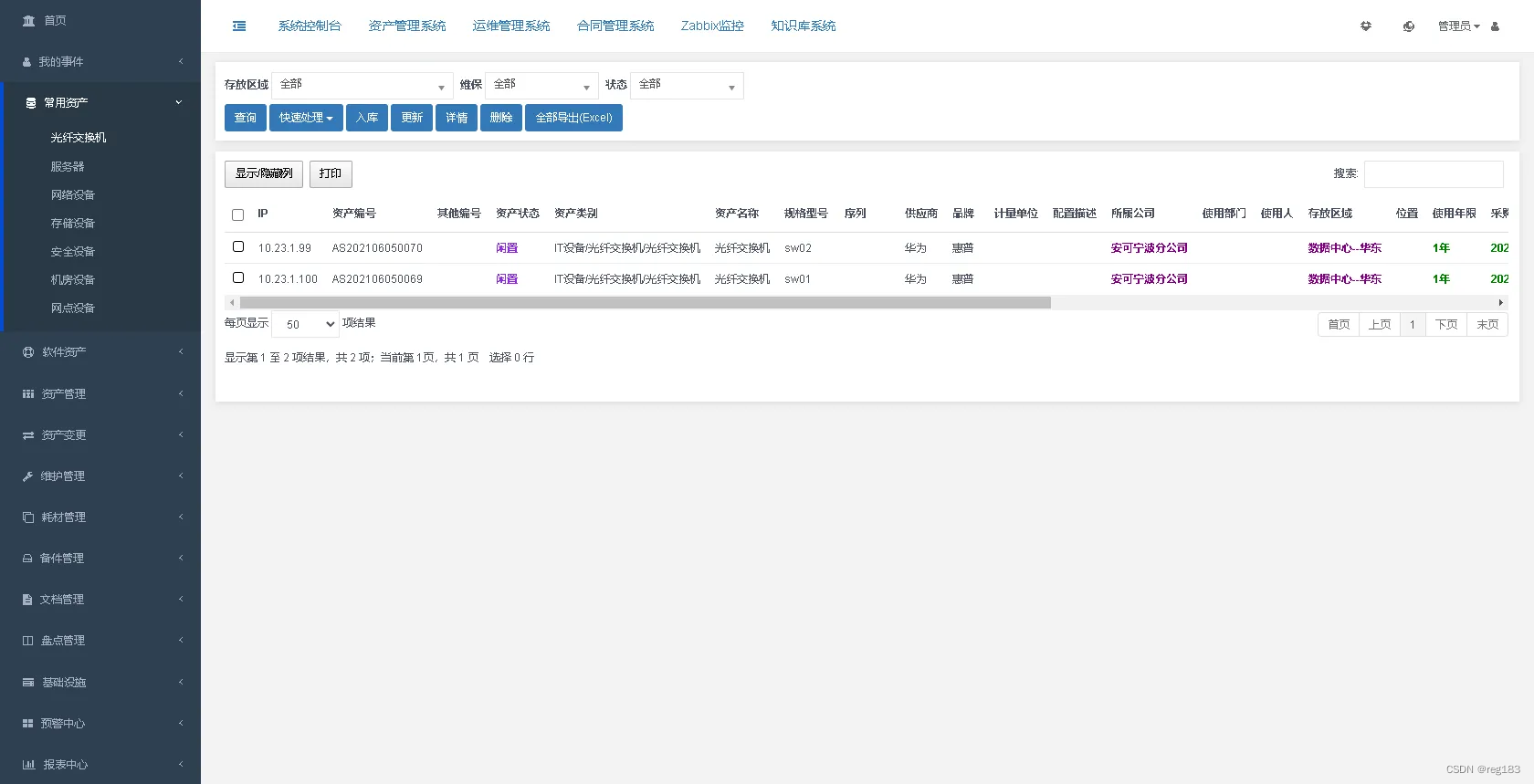The width and height of the screenshot is (1534, 784).
Task: Click the 全部导出(Excel) button
Action: pyautogui.click(x=573, y=118)
